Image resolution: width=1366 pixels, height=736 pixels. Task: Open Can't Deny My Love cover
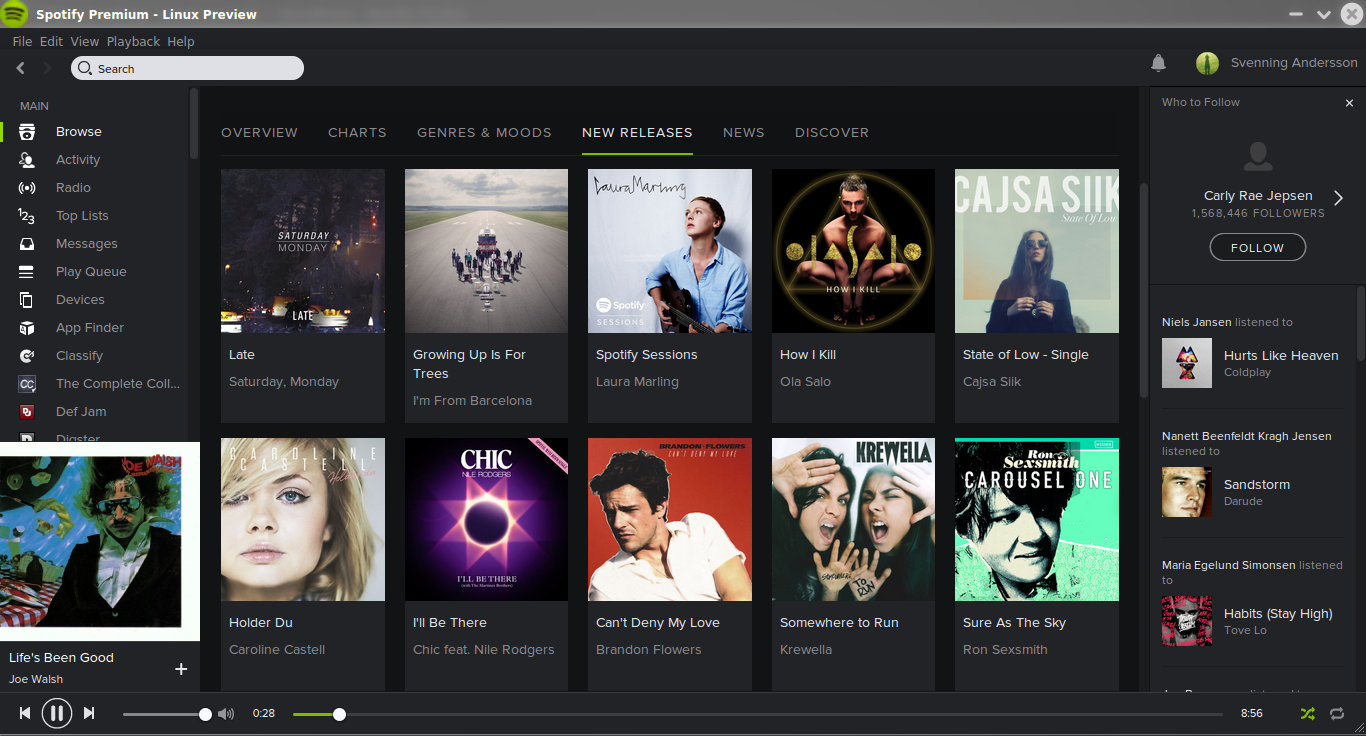pos(670,519)
